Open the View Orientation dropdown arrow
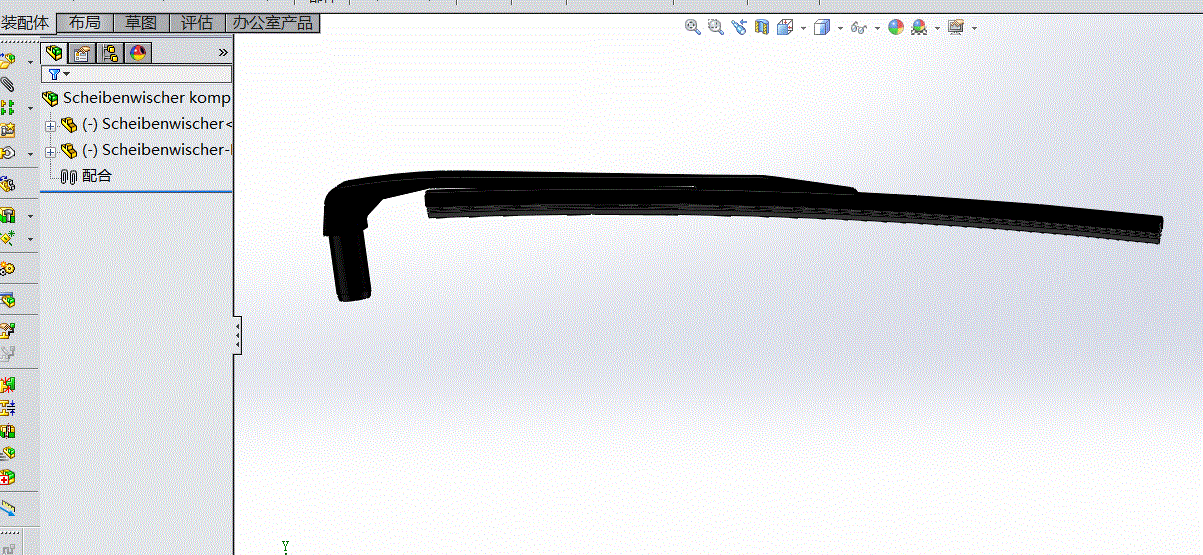Viewport: 1203px width, 555px height. pos(803,28)
